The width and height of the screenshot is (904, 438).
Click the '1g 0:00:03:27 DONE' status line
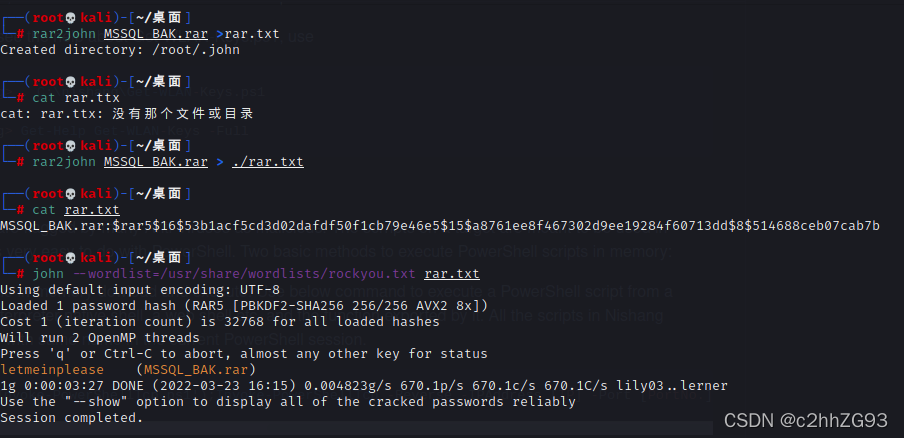(364, 386)
